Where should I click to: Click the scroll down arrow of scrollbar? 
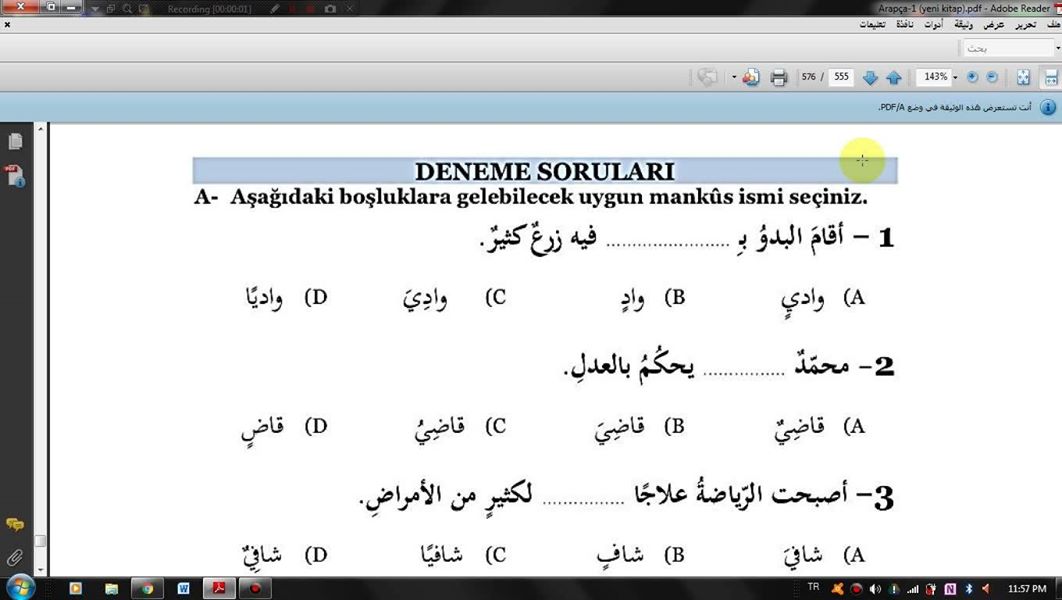tap(40, 571)
